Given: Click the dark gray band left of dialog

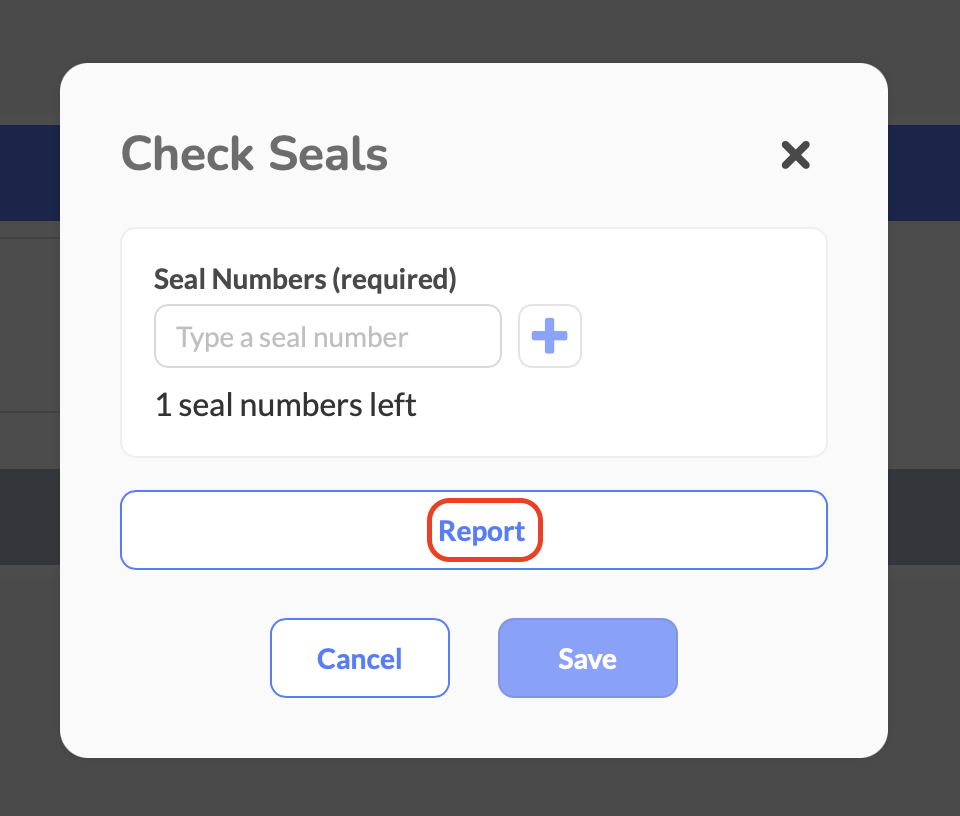Looking at the screenshot, I should point(28,517).
